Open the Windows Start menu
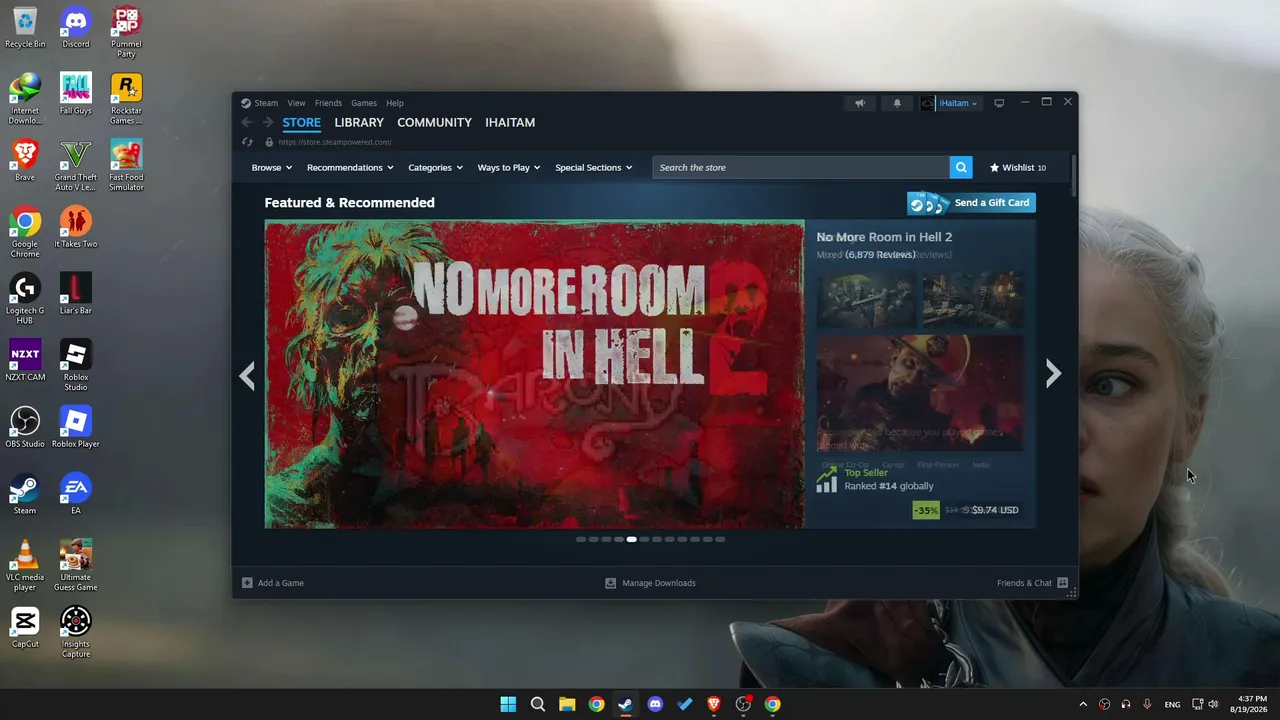This screenshot has width=1280, height=720. (508, 704)
